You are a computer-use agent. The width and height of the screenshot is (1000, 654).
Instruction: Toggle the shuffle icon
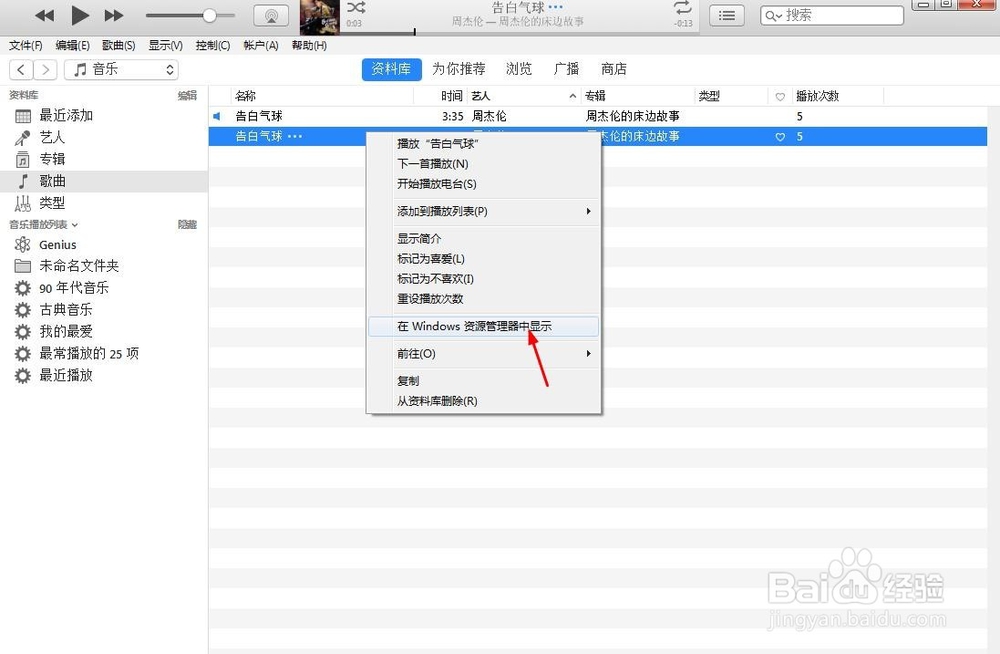[x=356, y=8]
